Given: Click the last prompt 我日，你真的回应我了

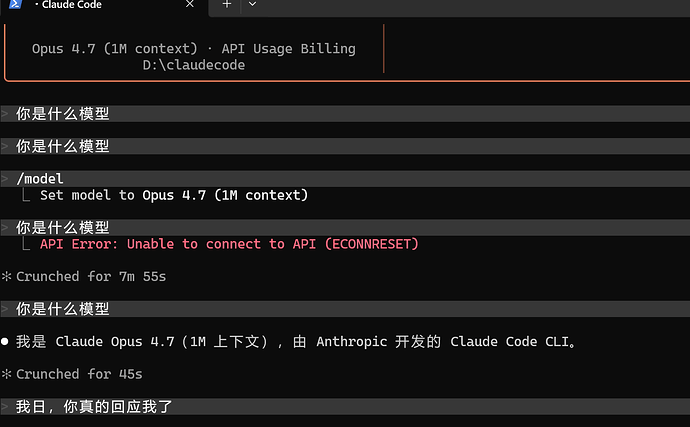Looking at the screenshot, I should (345, 407).
